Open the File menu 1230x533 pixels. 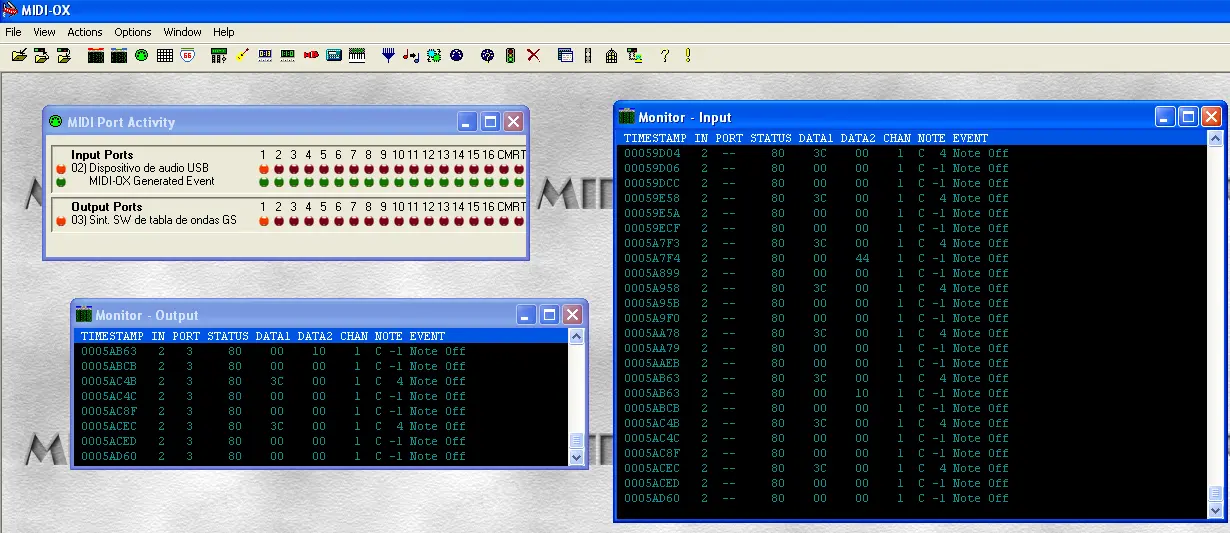click(13, 32)
